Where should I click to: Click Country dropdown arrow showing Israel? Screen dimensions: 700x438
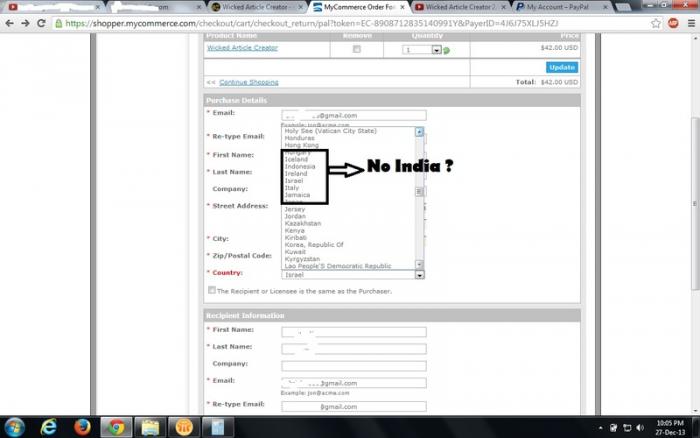pos(419,275)
